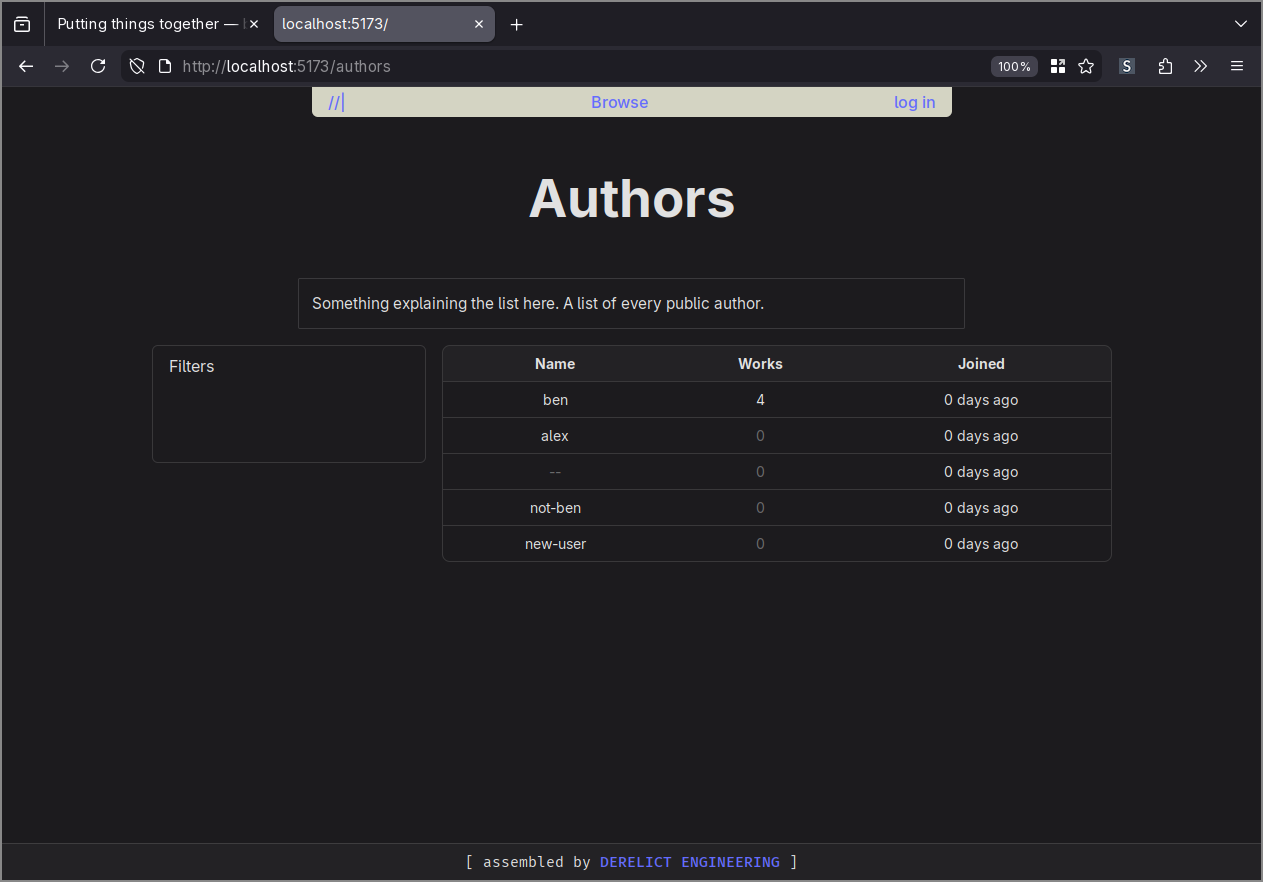
Task: Switch to the Putting things together tab
Action: [x=150, y=24]
